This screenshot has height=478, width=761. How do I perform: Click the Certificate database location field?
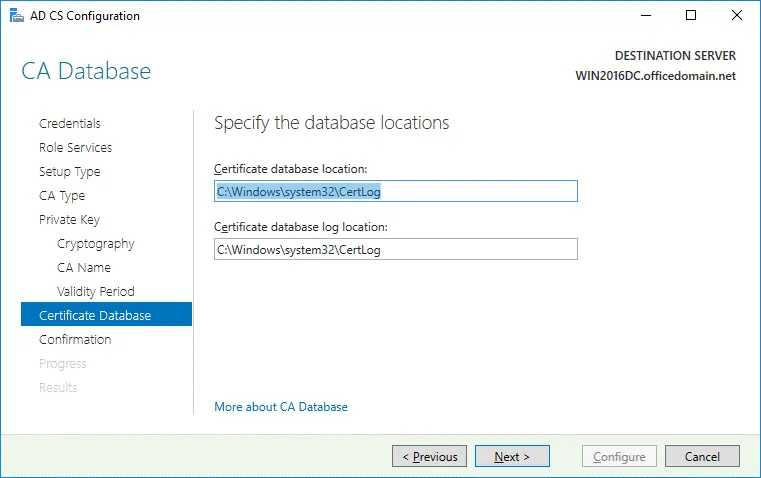[395, 191]
